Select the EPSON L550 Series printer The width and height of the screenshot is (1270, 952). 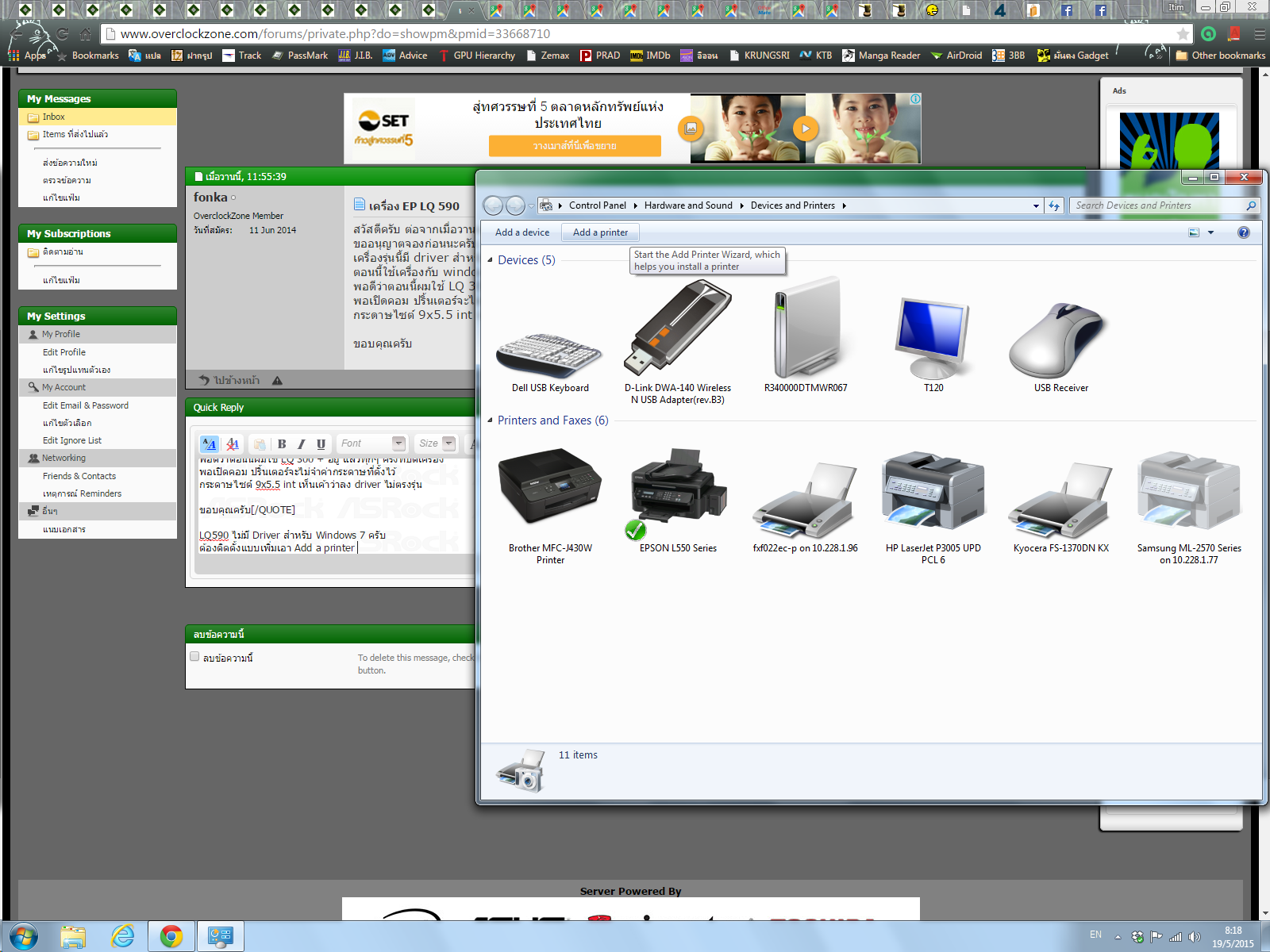tap(678, 500)
